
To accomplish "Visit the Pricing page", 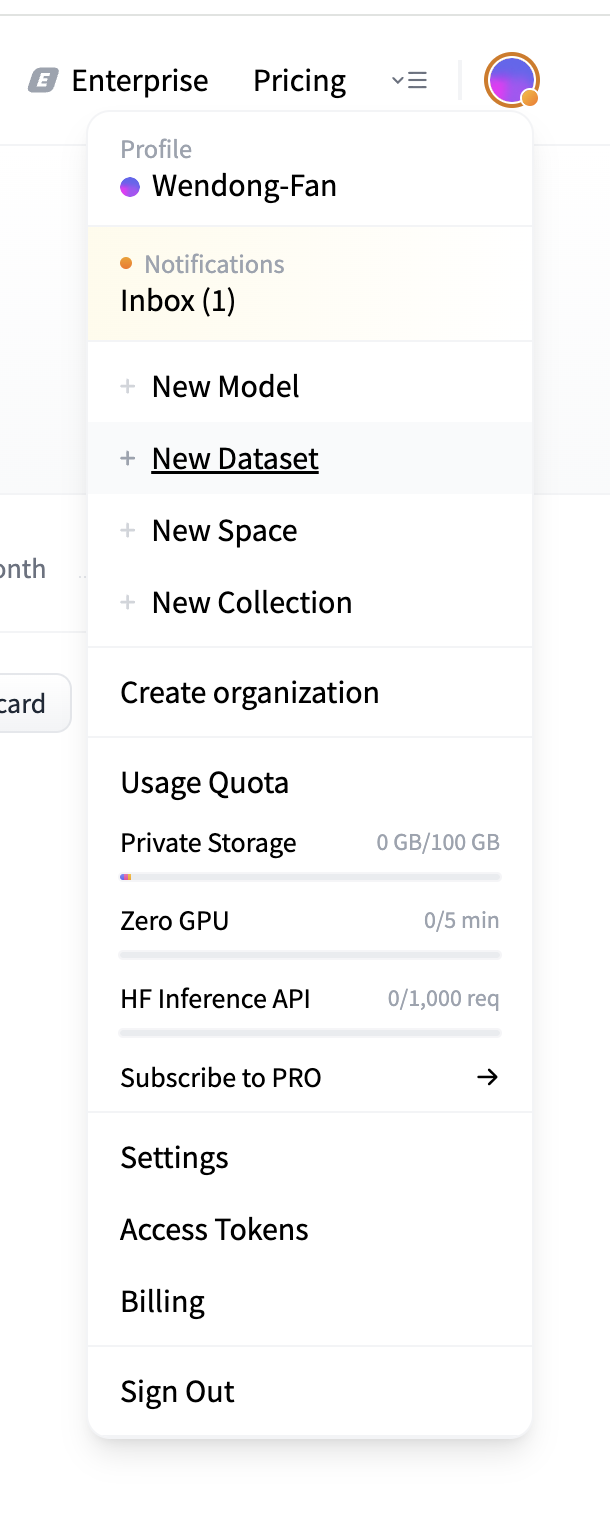I will (x=300, y=80).
